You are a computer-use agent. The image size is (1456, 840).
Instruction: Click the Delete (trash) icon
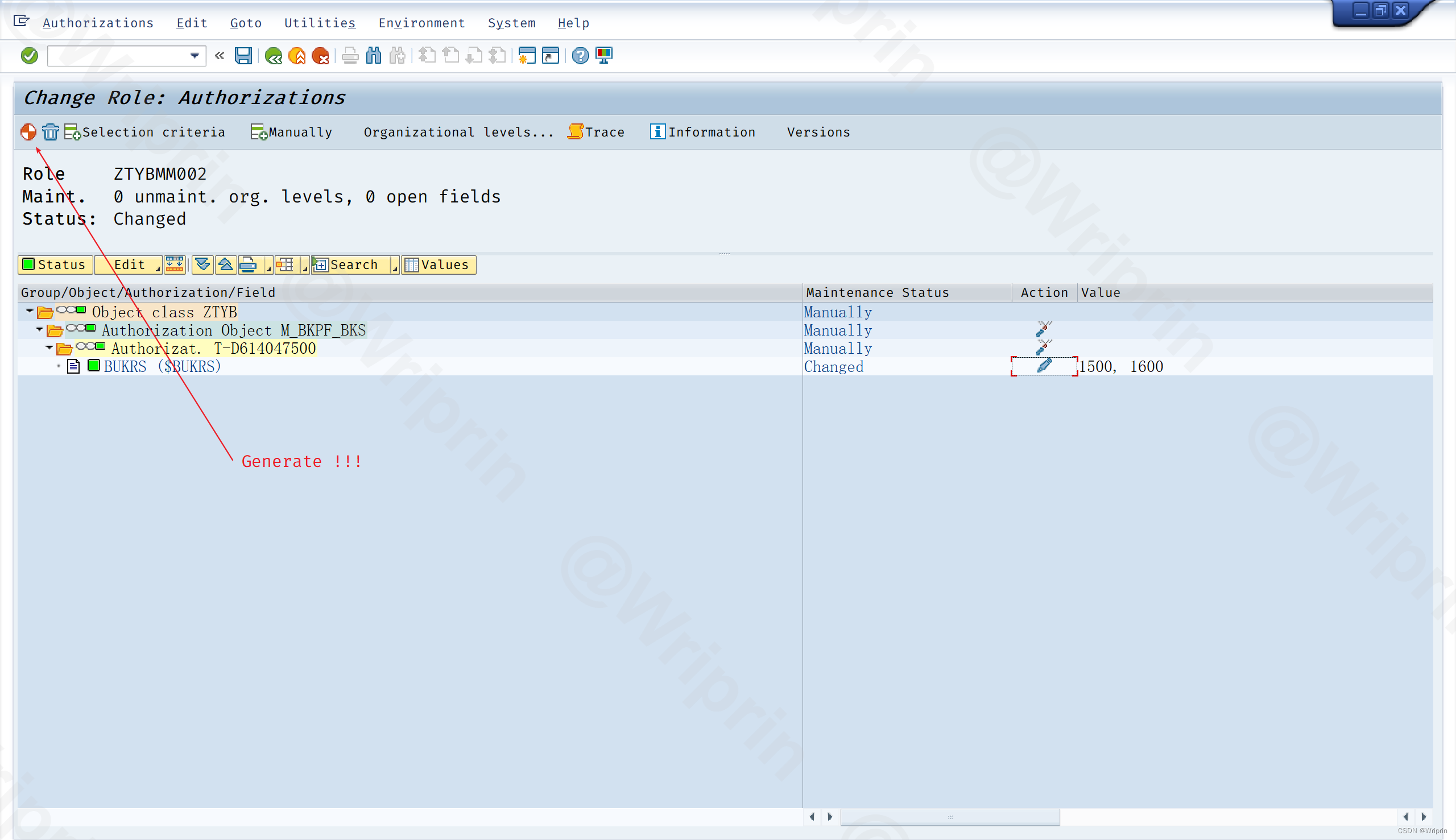click(51, 131)
